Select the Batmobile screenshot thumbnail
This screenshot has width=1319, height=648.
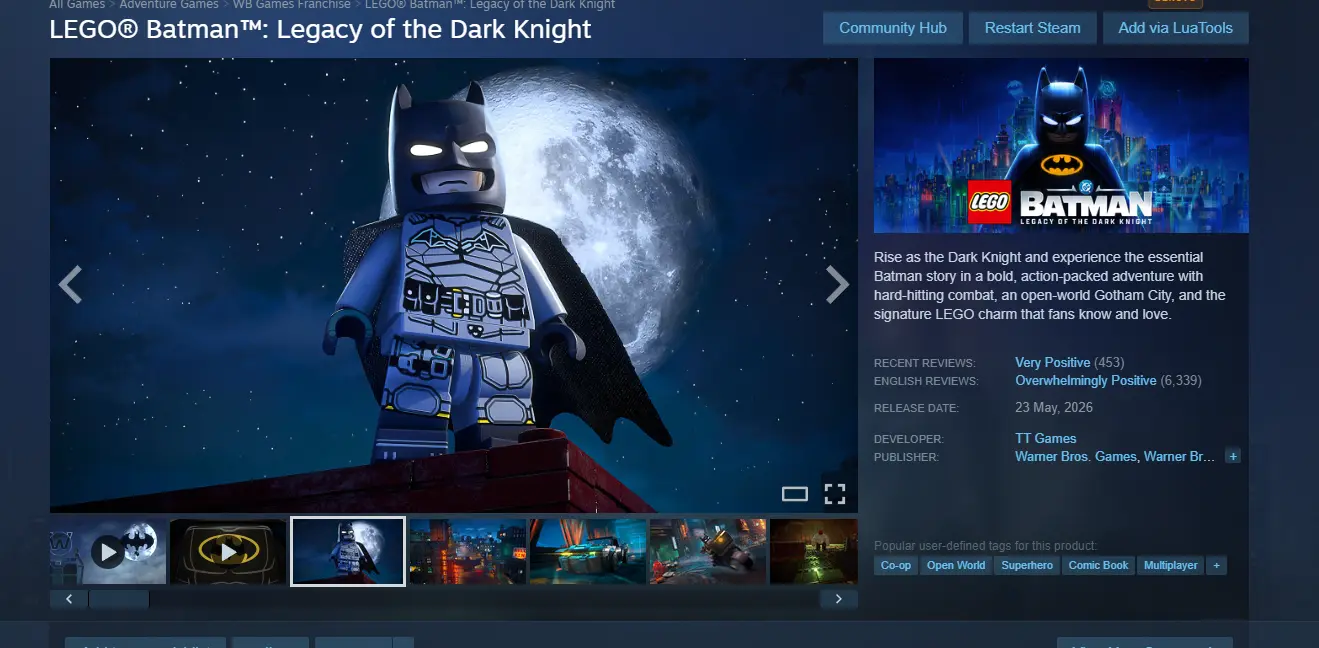pyautogui.click(x=588, y=551)
